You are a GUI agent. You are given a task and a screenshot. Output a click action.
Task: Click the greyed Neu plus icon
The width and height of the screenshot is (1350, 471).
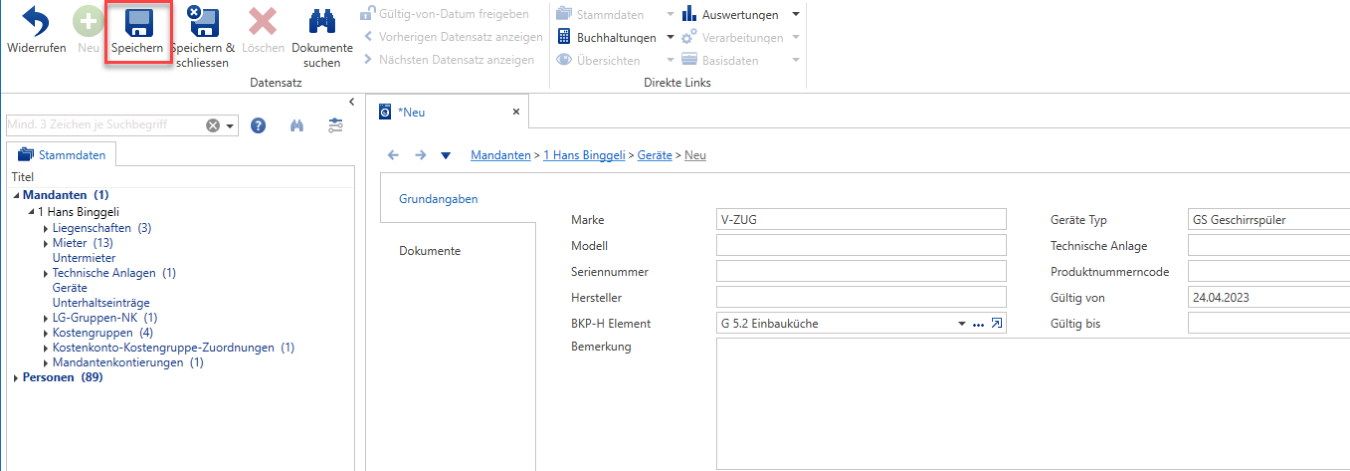point(88,22)
